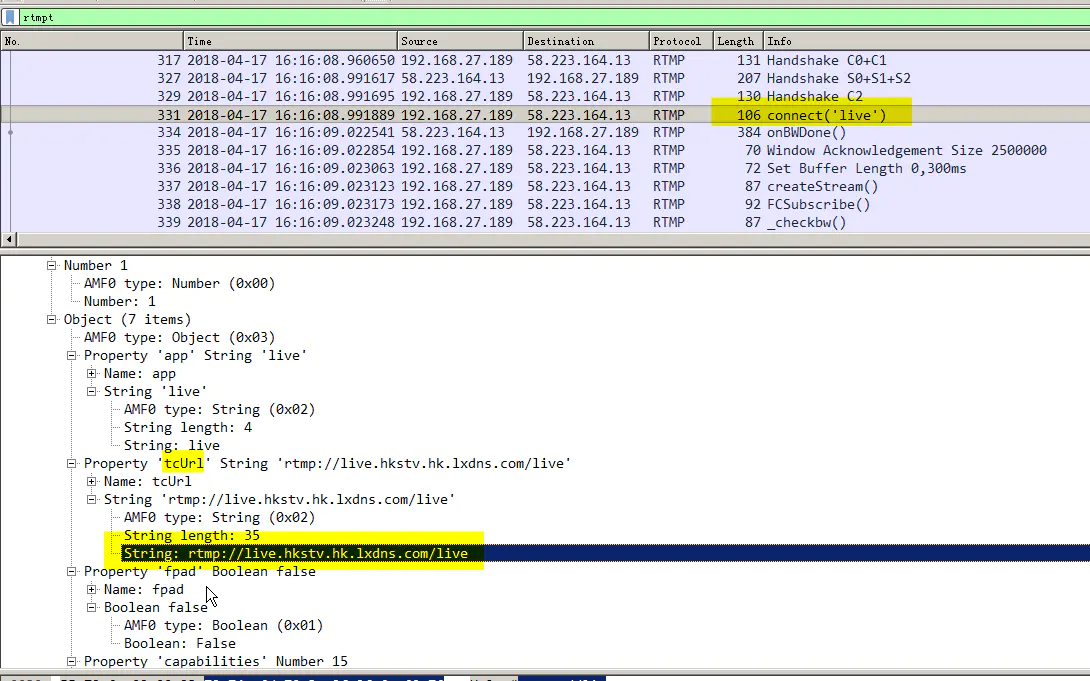1090x681 pixels.
Task: Expand the 'Name: app' node
Action: [92, 374]
